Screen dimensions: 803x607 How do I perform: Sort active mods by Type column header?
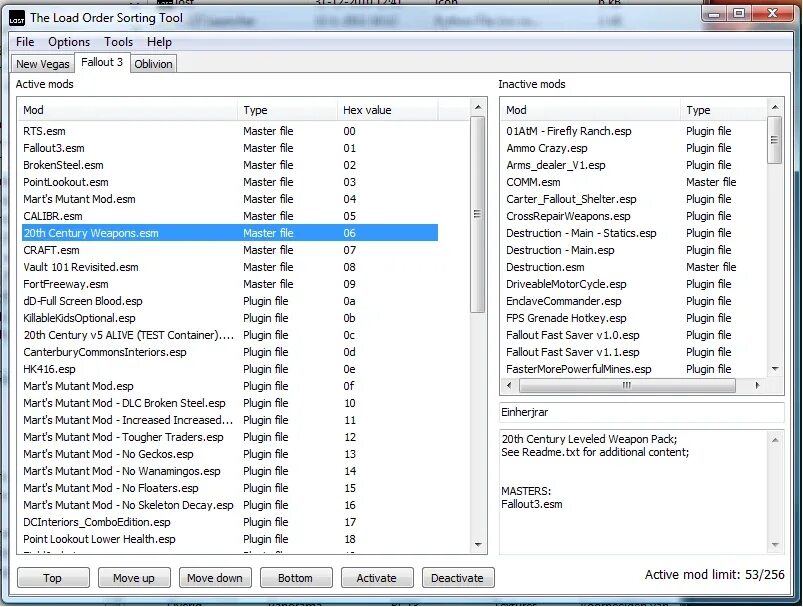[287, 110]
